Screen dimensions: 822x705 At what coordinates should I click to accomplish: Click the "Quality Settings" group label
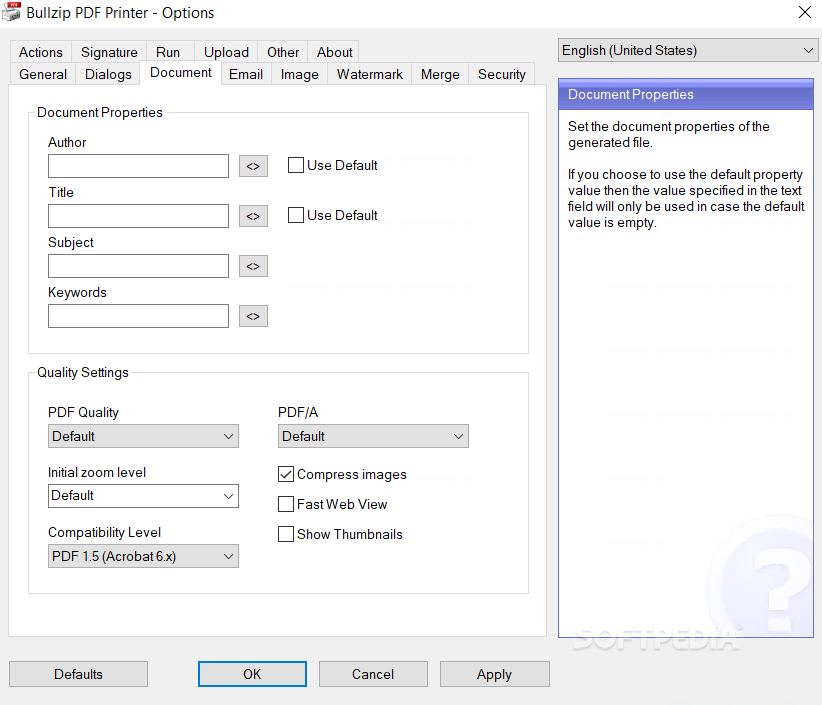(83, 372)
